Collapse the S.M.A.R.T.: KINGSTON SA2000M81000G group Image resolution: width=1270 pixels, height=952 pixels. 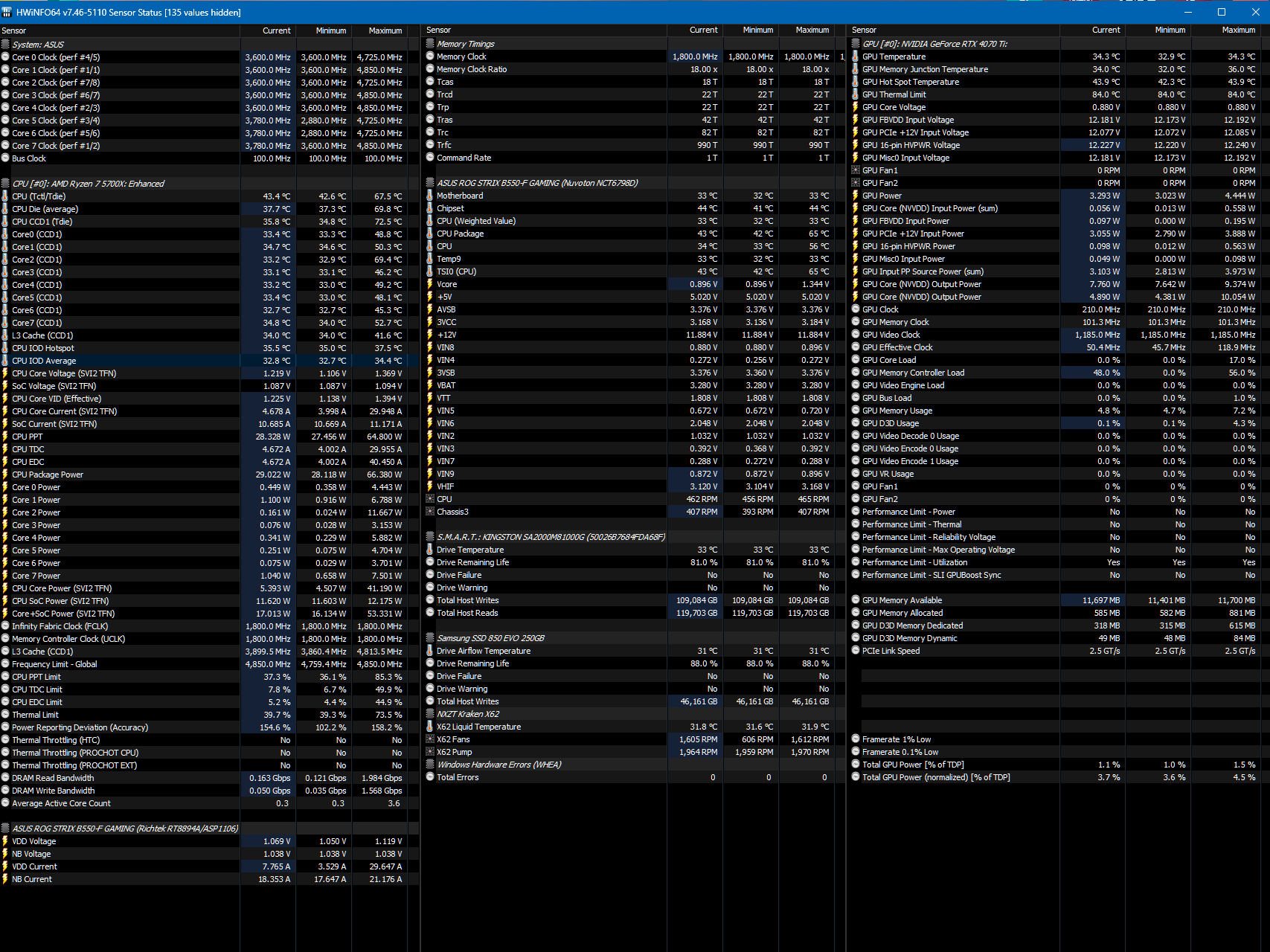(430, 537)
